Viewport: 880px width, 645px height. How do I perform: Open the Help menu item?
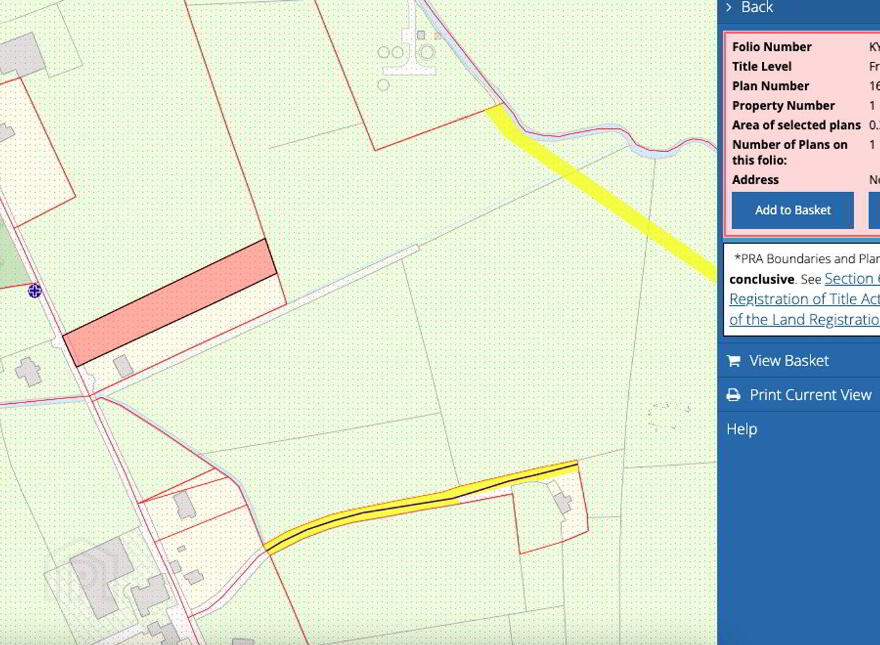click(x=742, y=429)
